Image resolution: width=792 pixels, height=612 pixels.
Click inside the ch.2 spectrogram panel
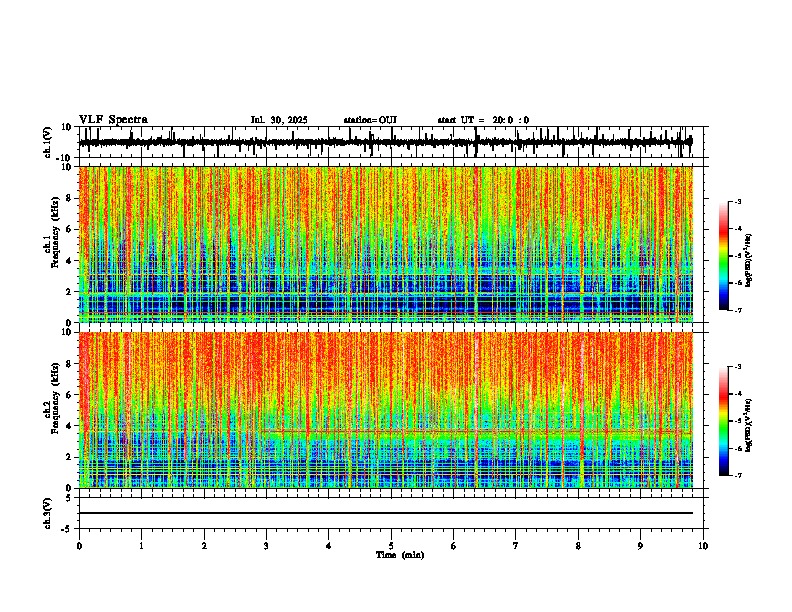point(385,410)
